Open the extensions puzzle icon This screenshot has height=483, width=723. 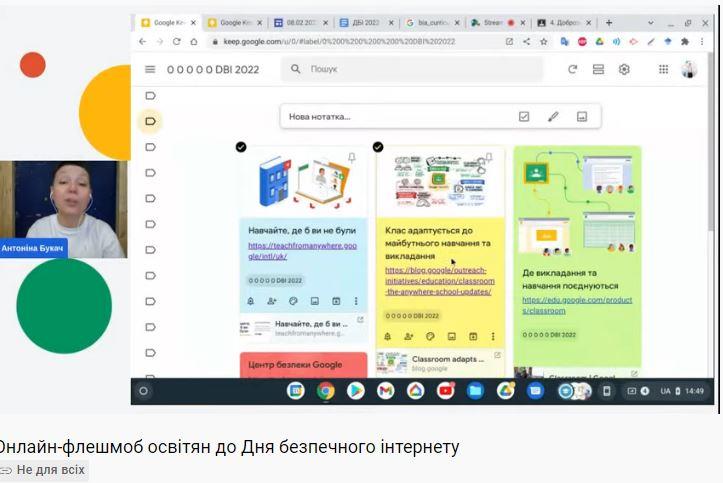click(x=685, y=41)
